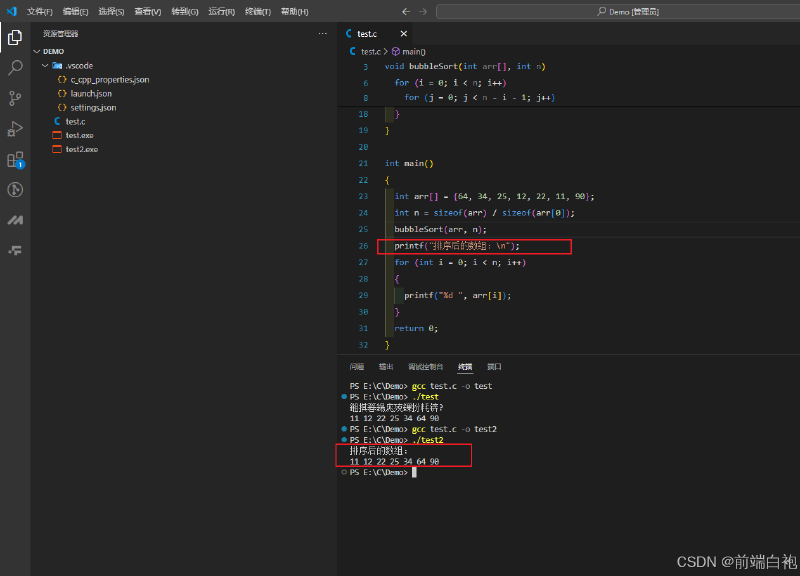800x576 pixels.
Task: Navigate back with the left arrow
Action: click(x=406, y=11)
